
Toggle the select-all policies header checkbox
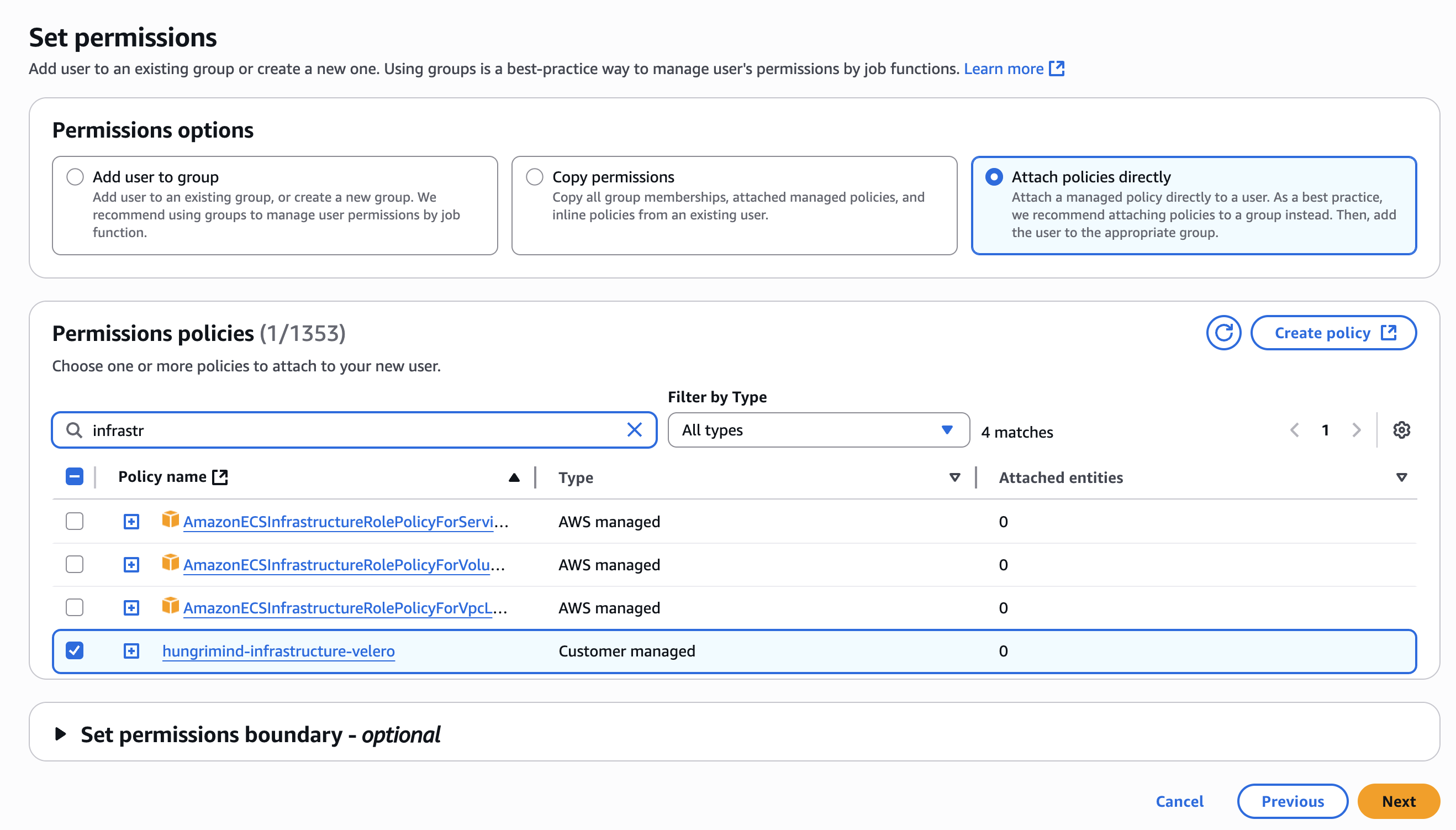pos(74,476)
